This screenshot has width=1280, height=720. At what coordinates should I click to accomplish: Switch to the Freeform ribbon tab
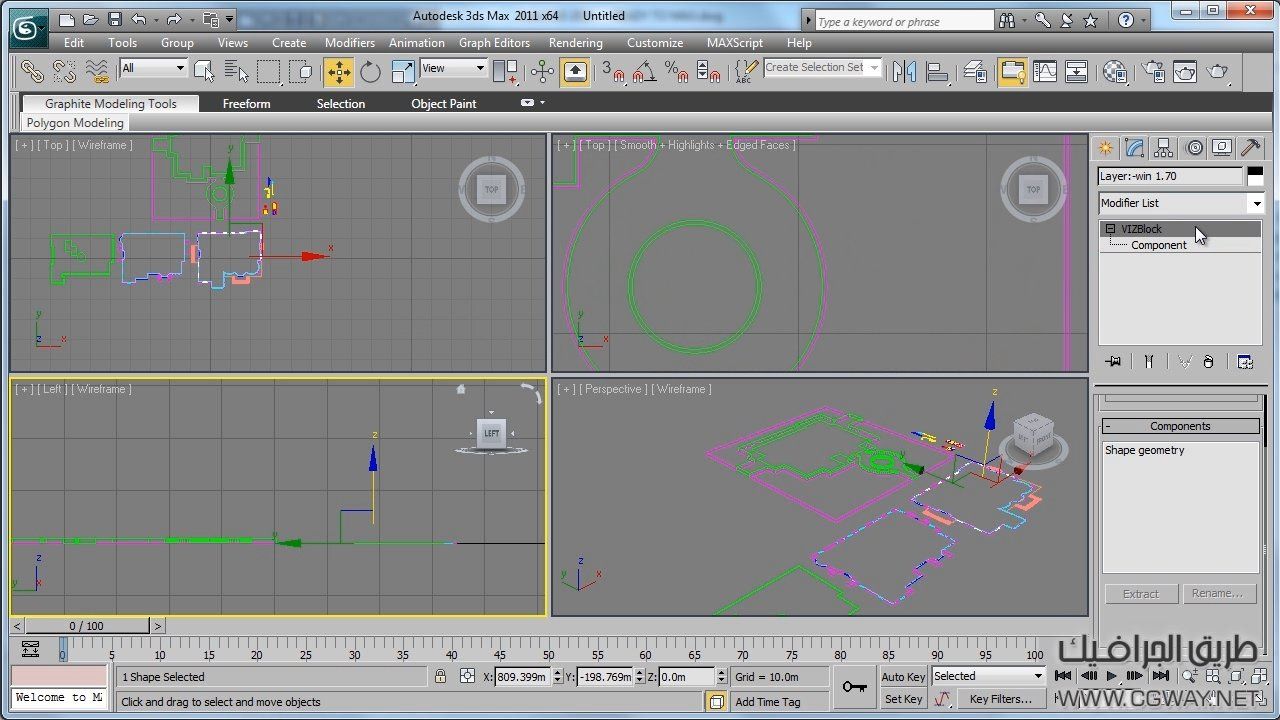pyautogui.click(x=246, y=104)
